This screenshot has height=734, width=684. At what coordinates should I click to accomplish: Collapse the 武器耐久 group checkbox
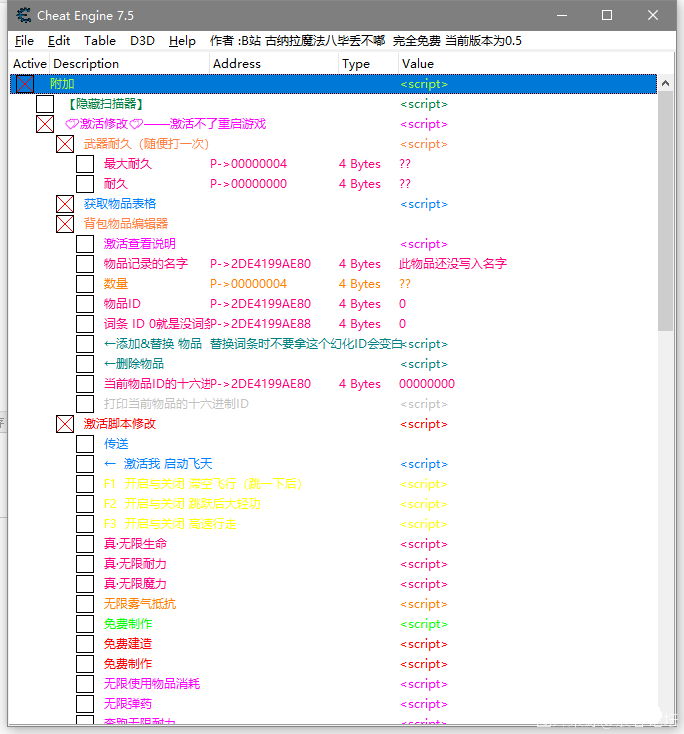pos(65,144)
